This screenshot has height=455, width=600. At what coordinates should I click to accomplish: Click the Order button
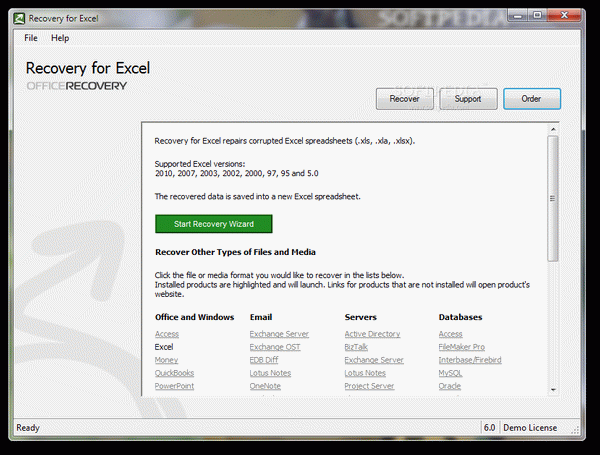pyautogui.click(x=532, y=99)
